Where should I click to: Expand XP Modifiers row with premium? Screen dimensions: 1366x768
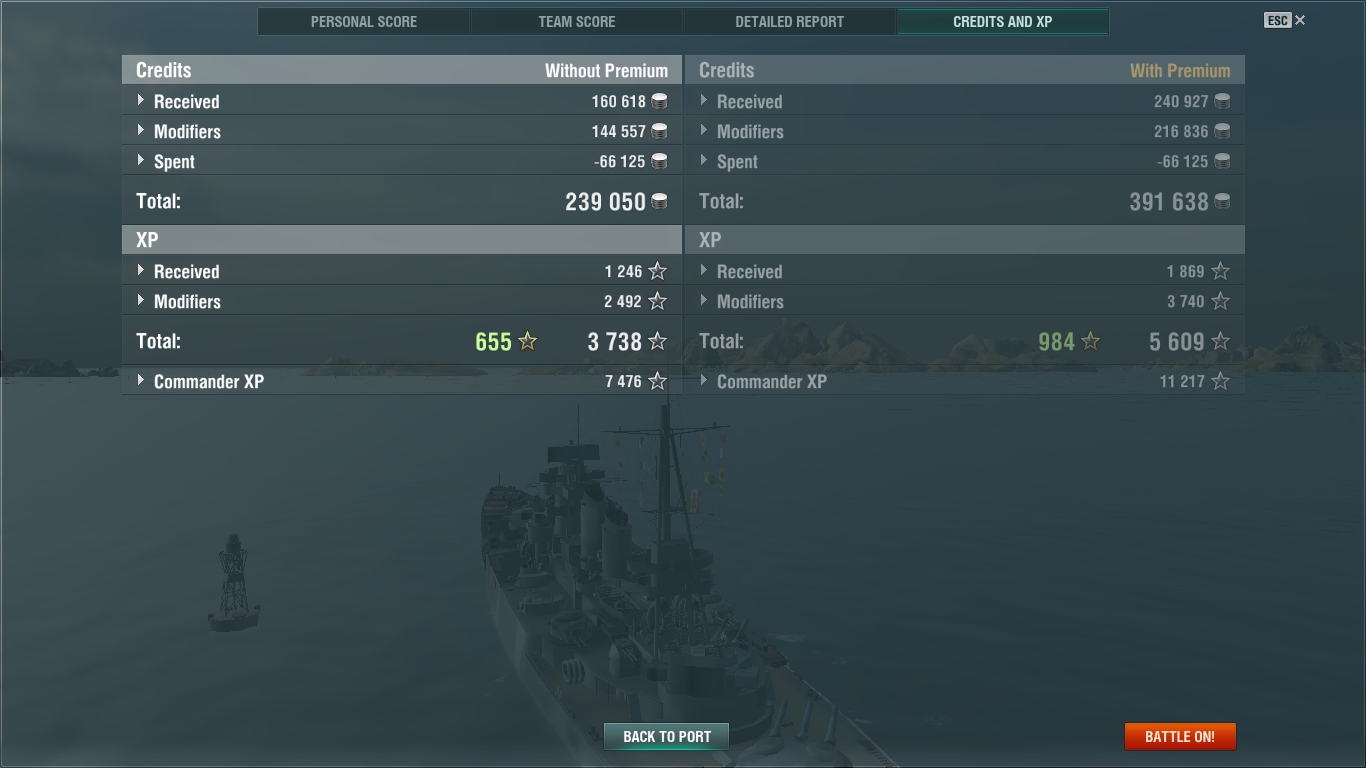[964, 301]
